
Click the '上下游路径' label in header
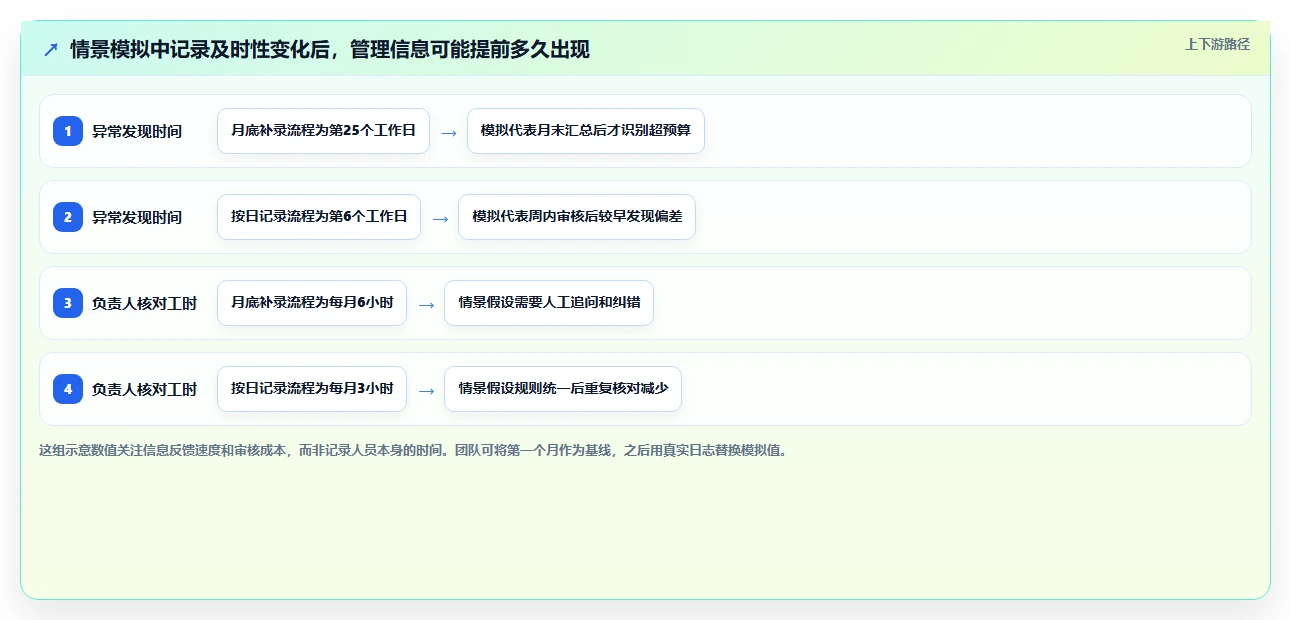[1217, 44]
